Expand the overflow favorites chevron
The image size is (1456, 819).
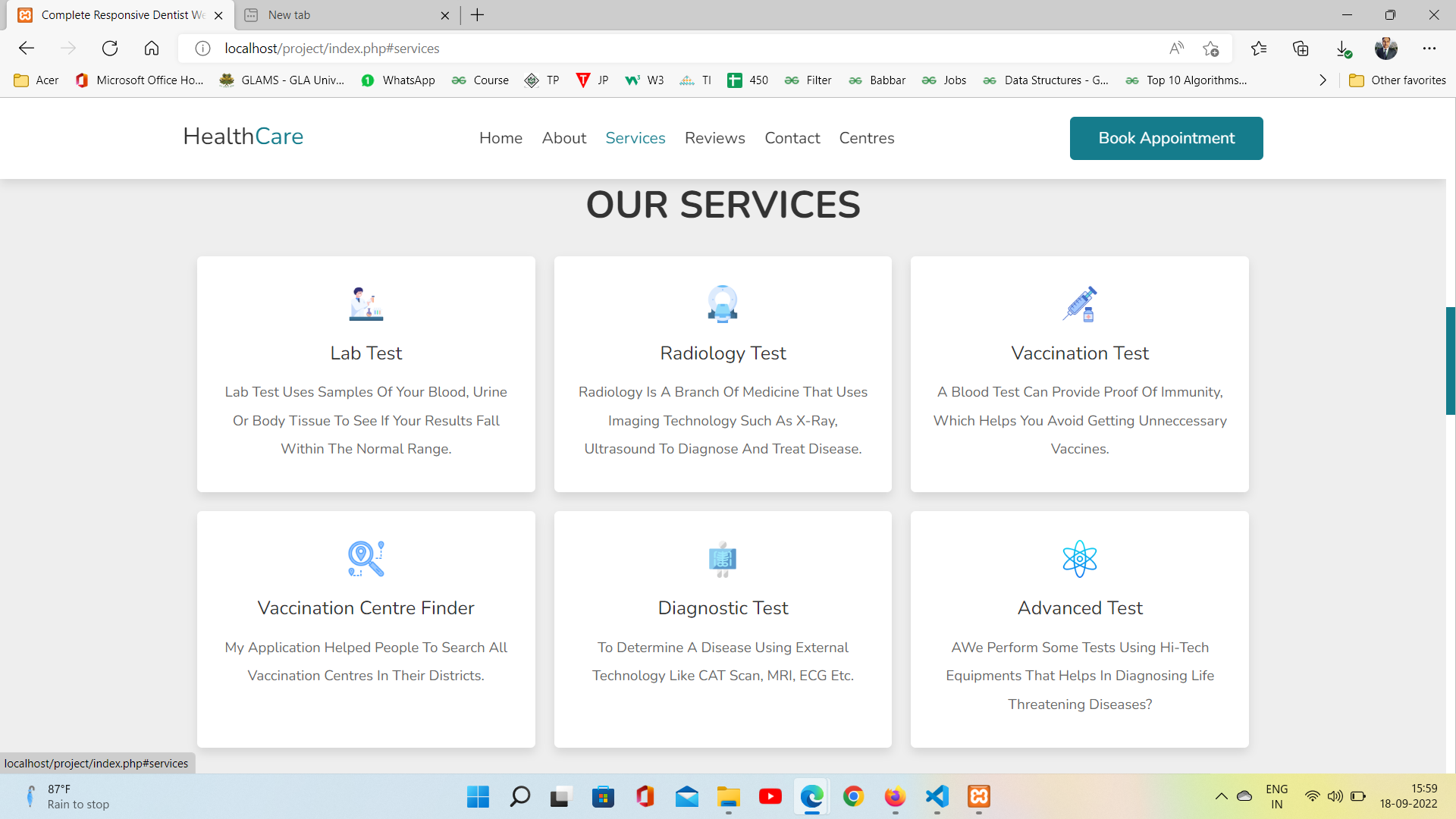[1323, 80]
